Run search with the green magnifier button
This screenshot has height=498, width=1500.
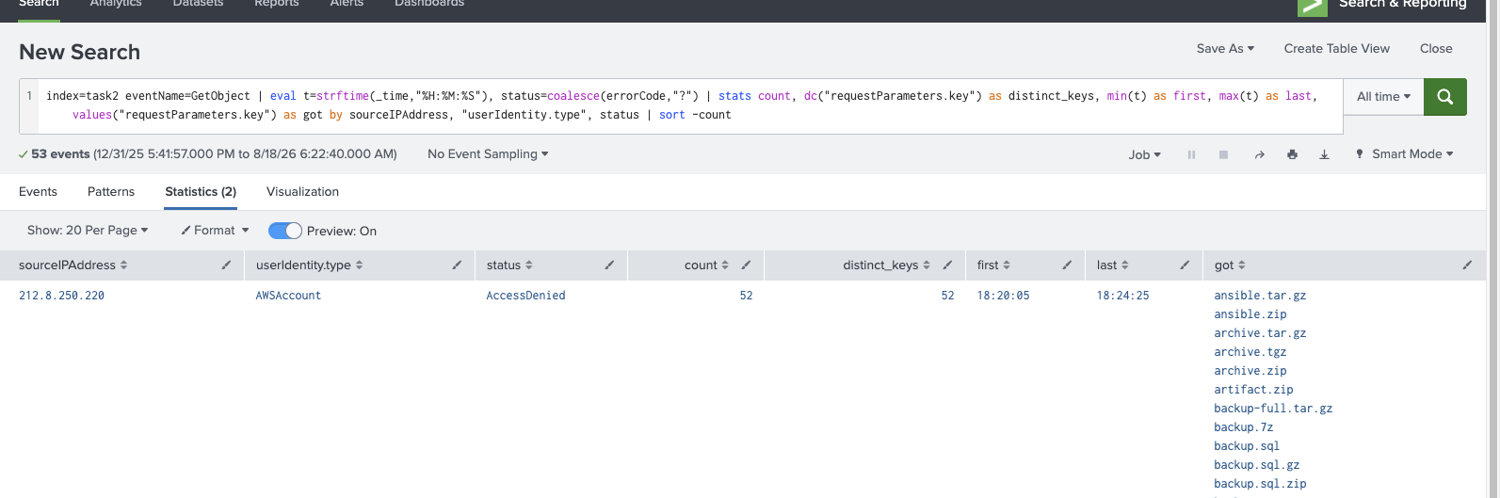[1445, 97]
